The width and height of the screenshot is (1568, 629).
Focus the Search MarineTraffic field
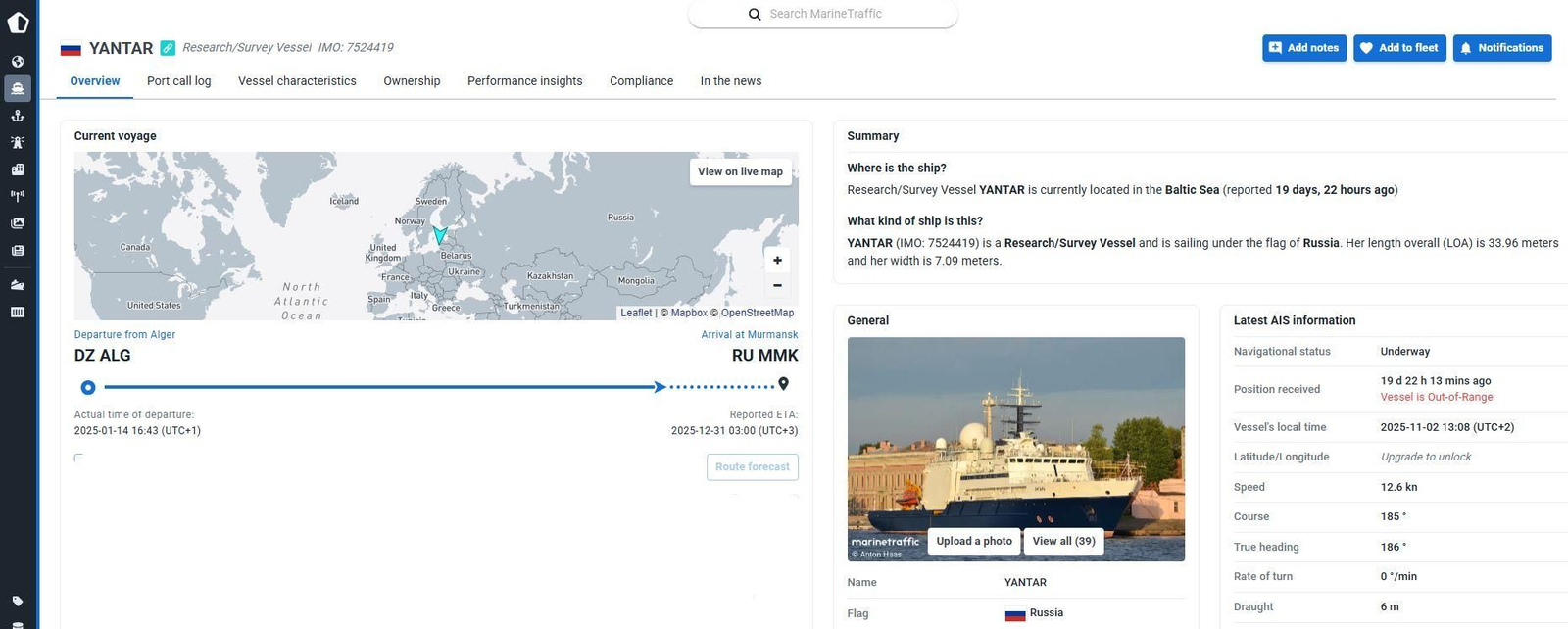click(x=823, y=14)
